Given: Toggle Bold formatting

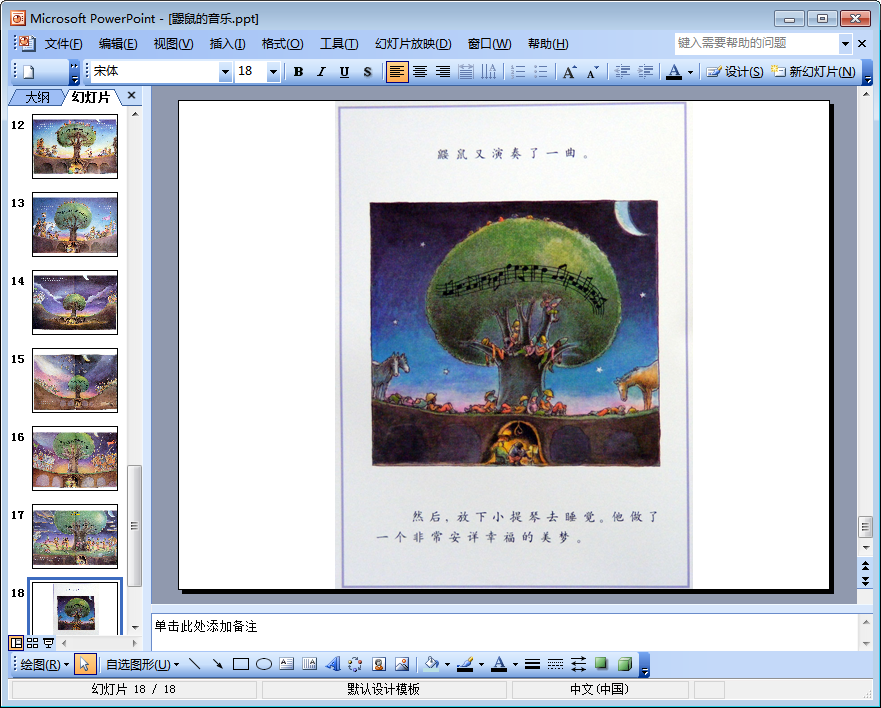Looking at the screenshot, I should click(298, 72).
